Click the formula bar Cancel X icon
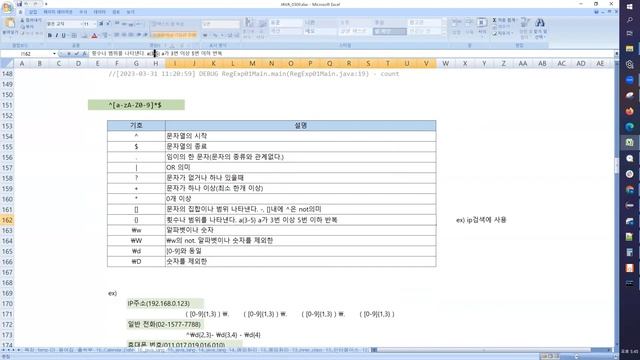 [x=69, y=53]
